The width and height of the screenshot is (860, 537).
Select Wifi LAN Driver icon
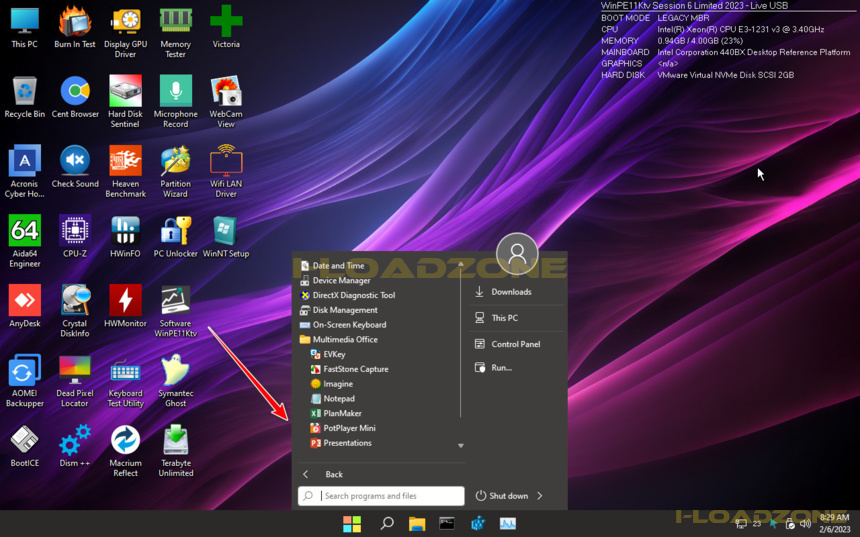[226, 172]
